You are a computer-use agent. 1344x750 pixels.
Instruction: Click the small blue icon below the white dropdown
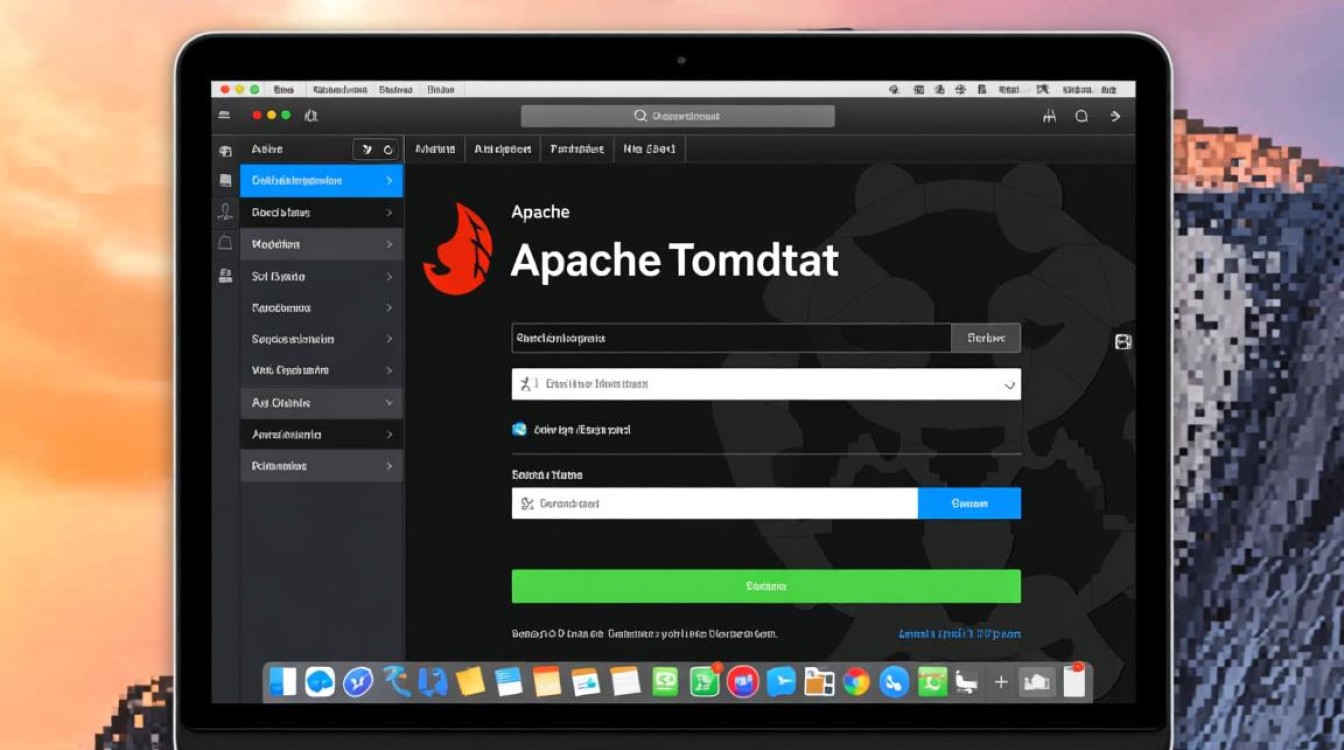coord(519,429)
